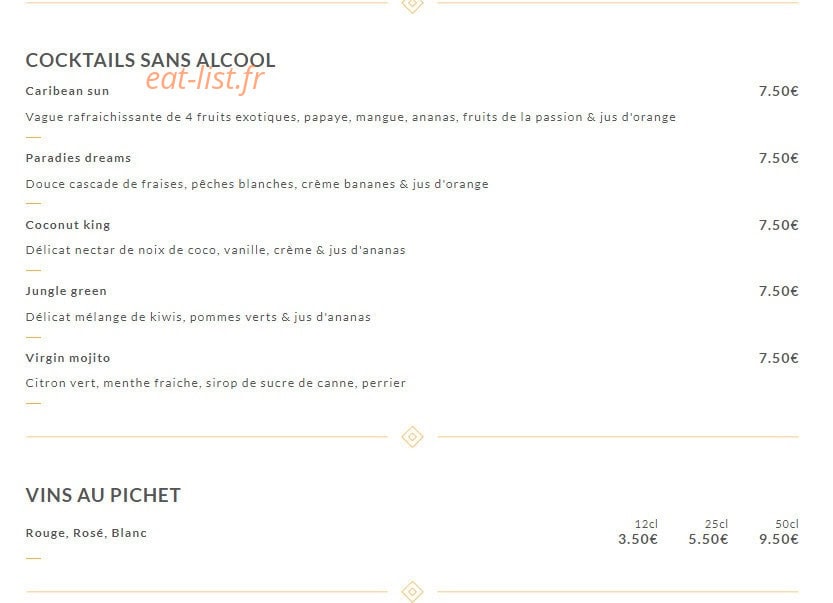Click the Vins au Pichet heading
The image size is (833, 603).
point(103,495)
